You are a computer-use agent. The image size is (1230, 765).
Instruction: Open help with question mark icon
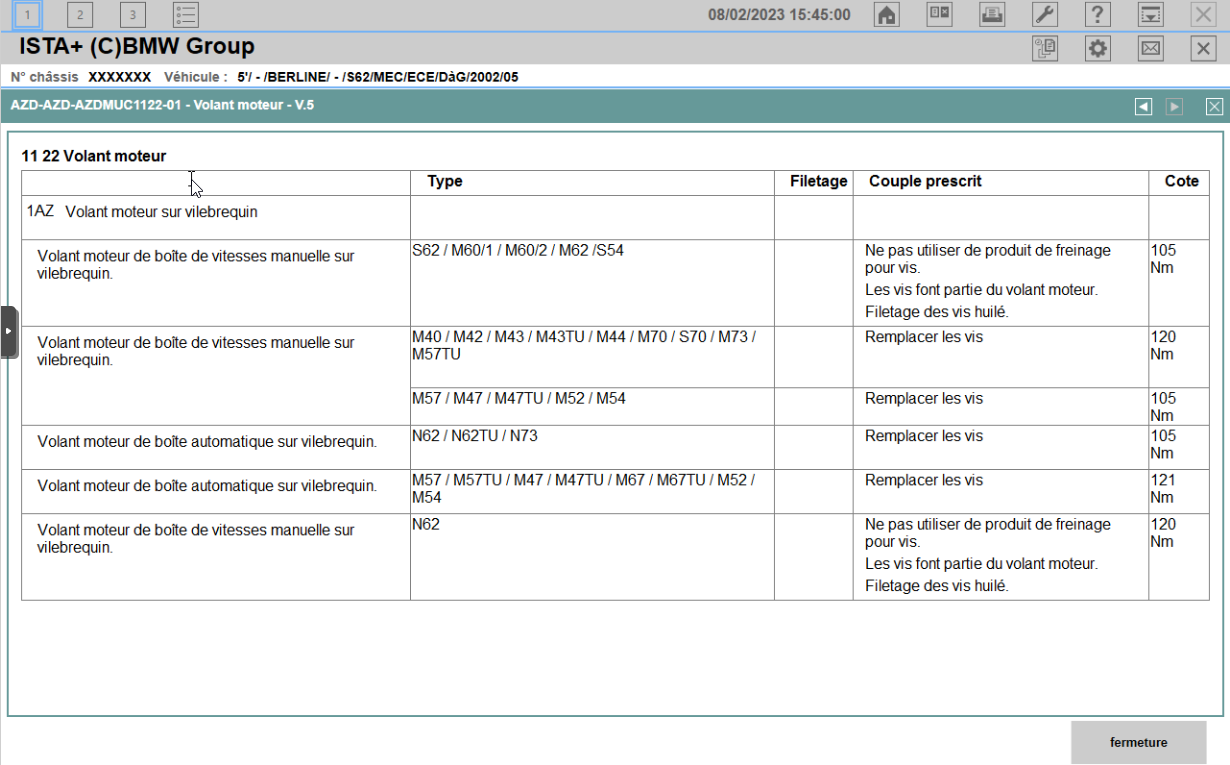1098,14
